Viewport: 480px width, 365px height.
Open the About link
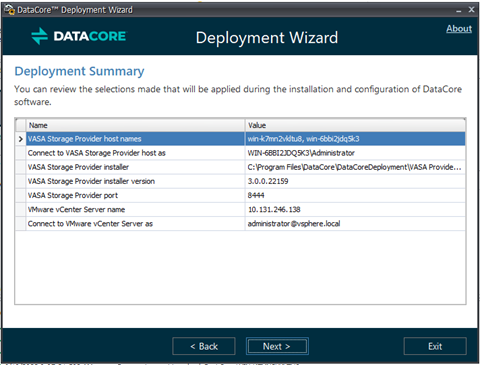[459, 29]
